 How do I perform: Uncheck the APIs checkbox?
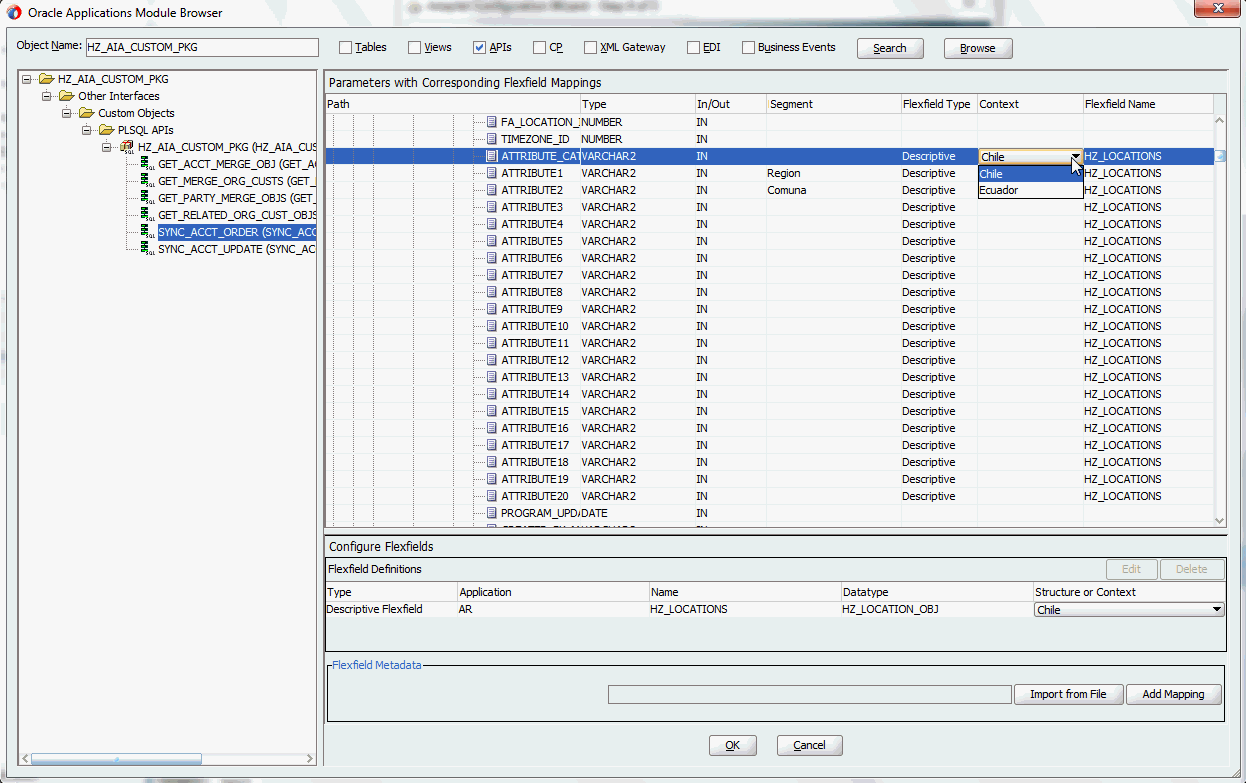[479, 47]
